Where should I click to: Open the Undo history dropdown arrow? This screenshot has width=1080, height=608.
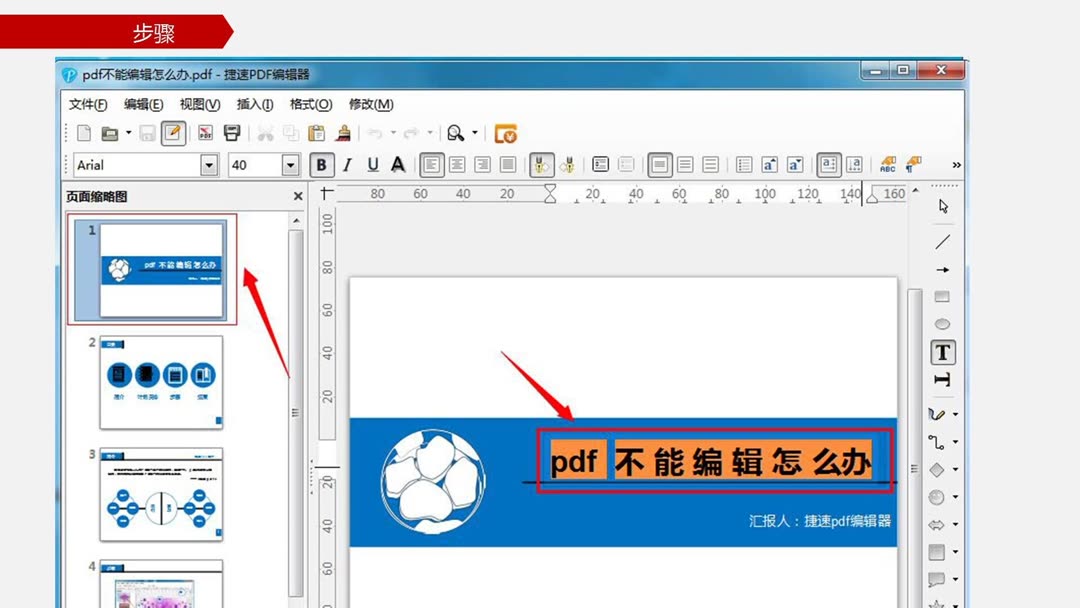tap(392, 132)
